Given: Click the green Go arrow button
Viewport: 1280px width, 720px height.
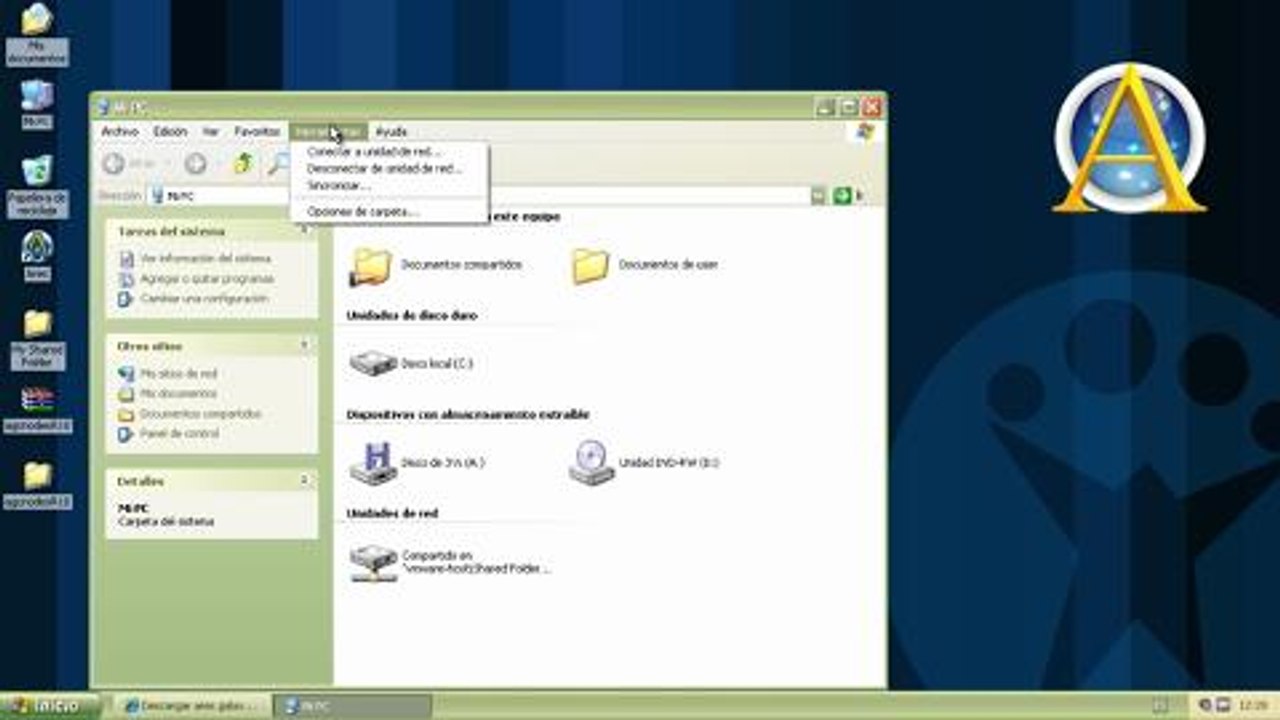Looking at the screenshot, I should click(x=842, y=196).
